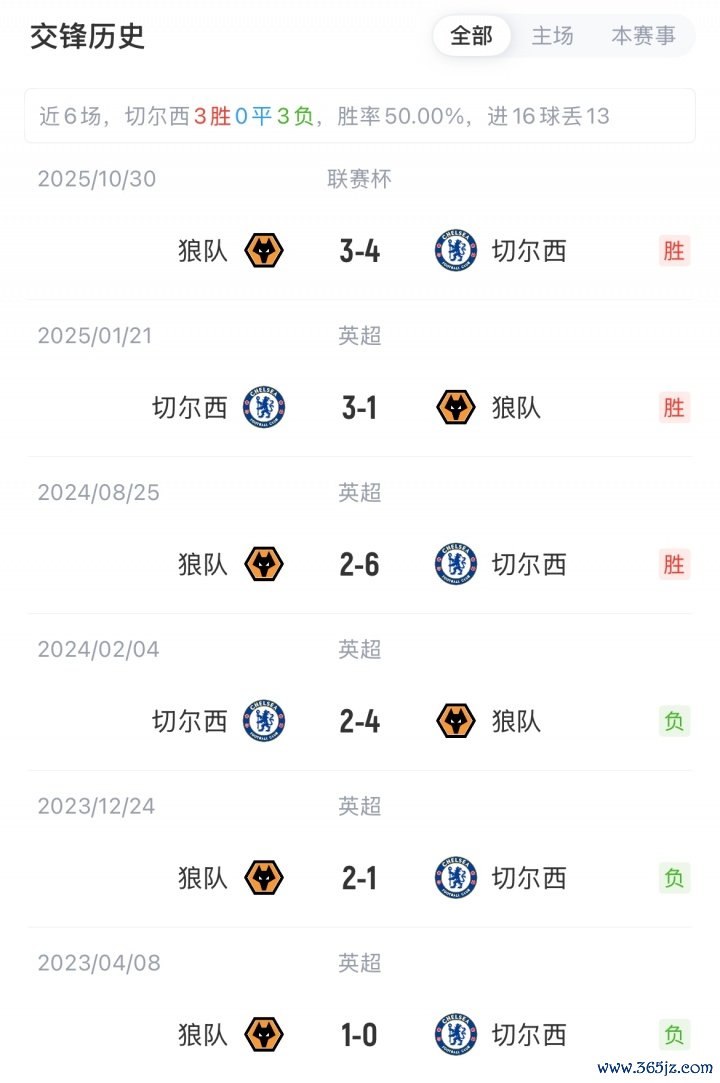This screenshot has height=1083, width=720.
Task: Click the 胜 badge on 2024/08/25 match
Action: coord(674,564)
